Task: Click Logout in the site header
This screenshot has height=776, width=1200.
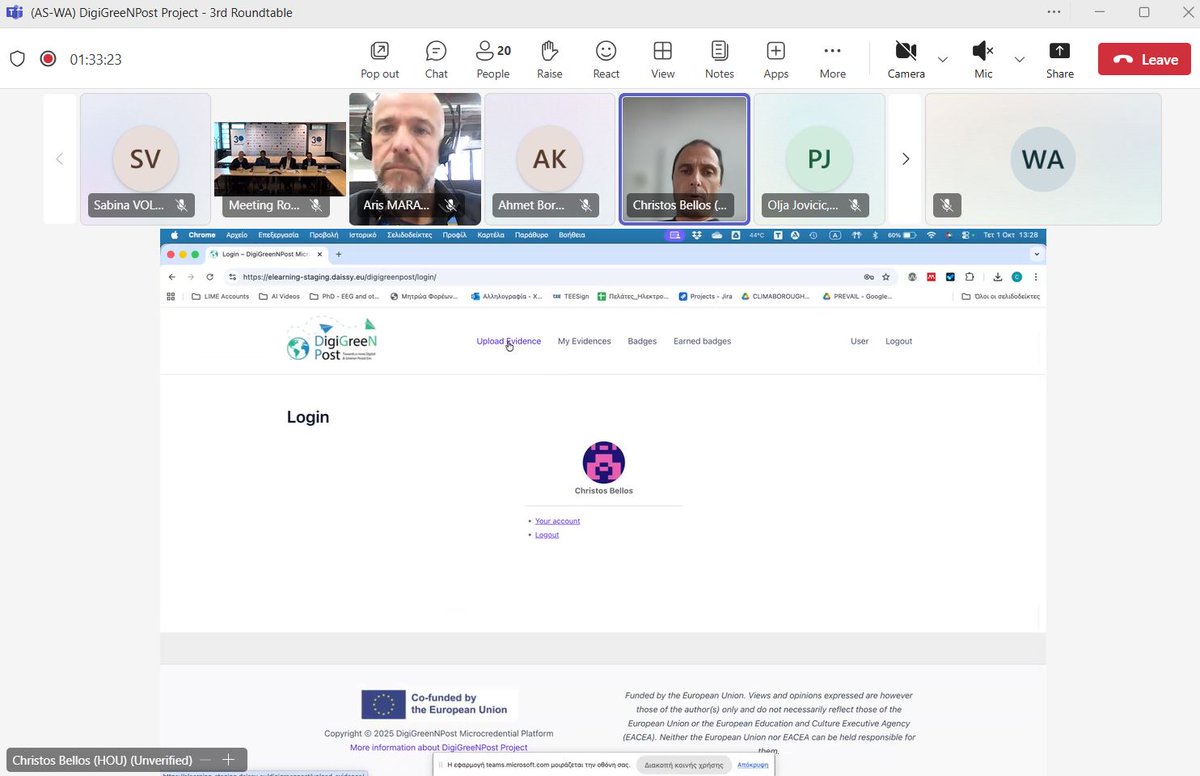Action: [x=898, y=341]
